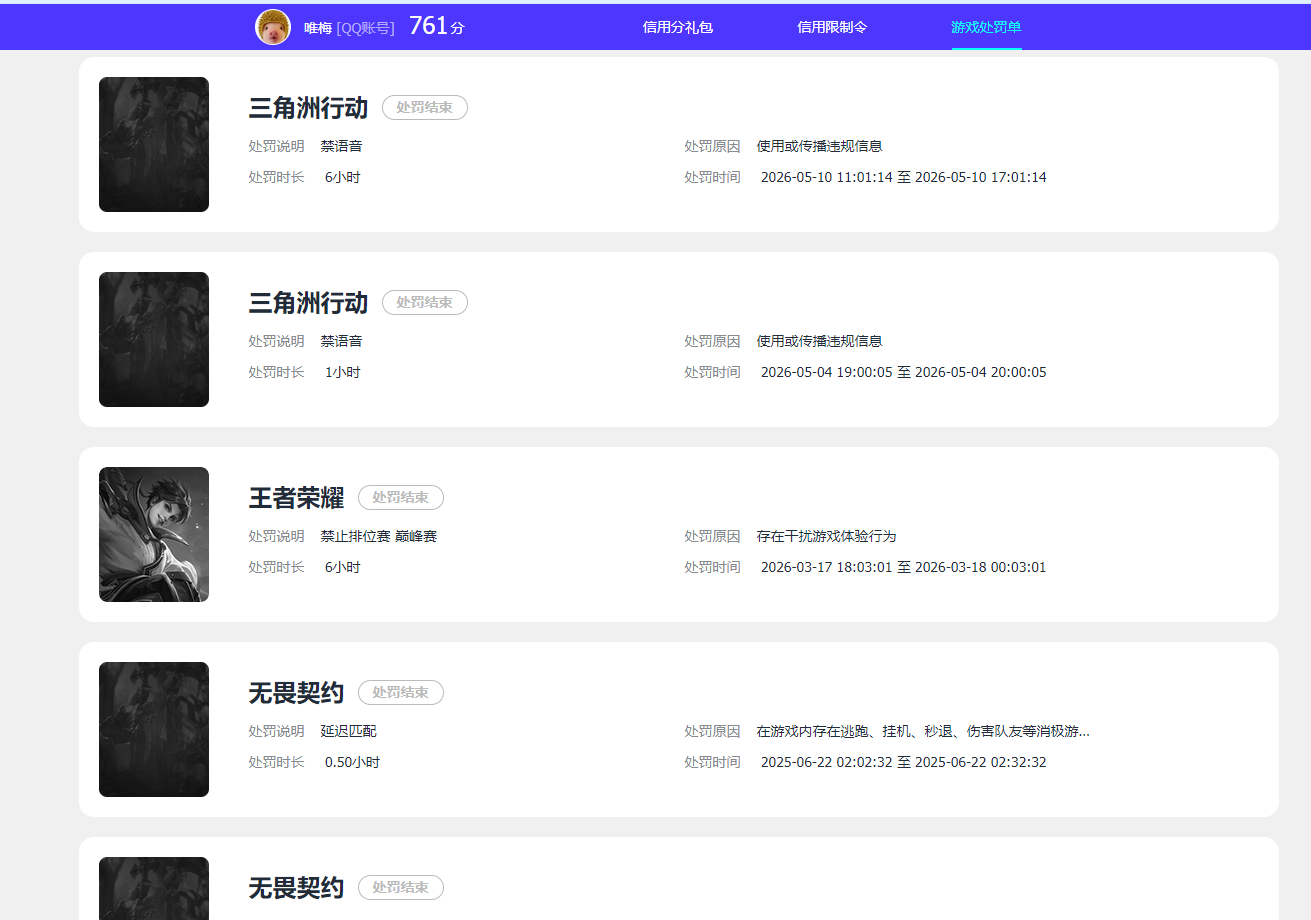Viewport: 1311px width, 920px height.
Task: Click the user avatar in header
Action: click(273, 28)
